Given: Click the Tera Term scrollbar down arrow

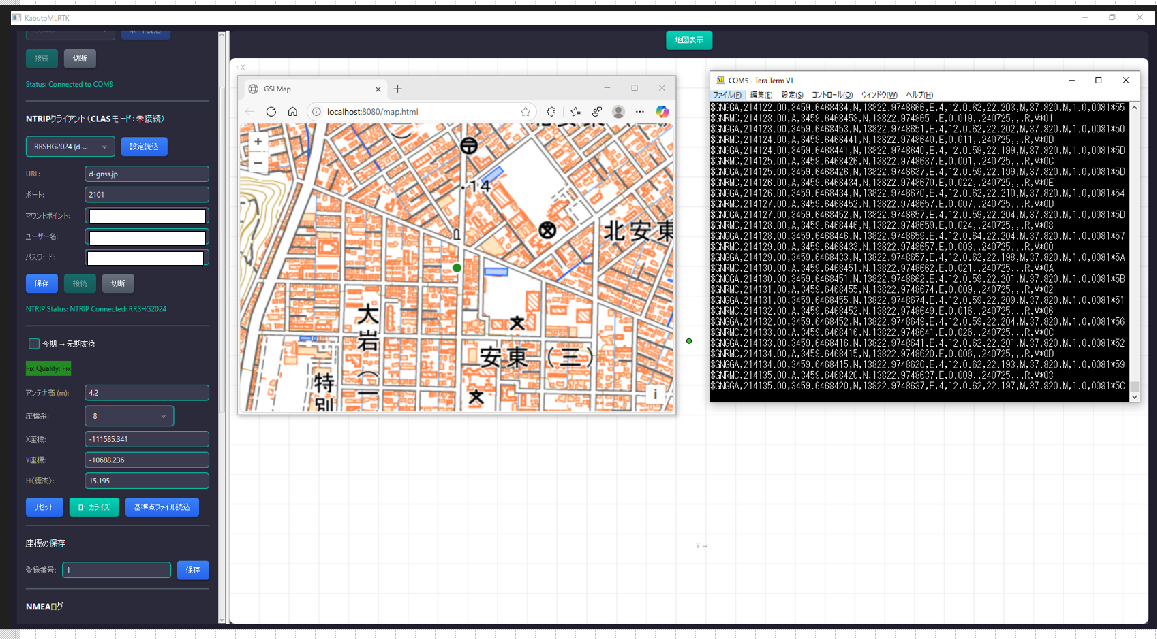Looking at the screenshot, I should 1135,397.
